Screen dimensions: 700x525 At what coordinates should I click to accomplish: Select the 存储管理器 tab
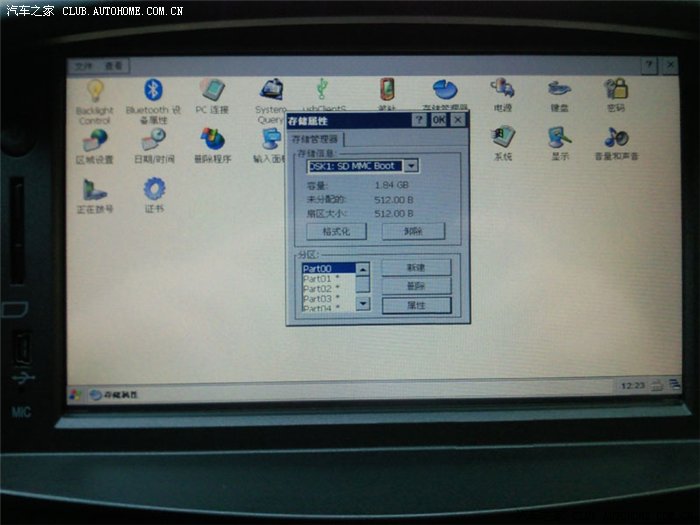click(315, 140)
